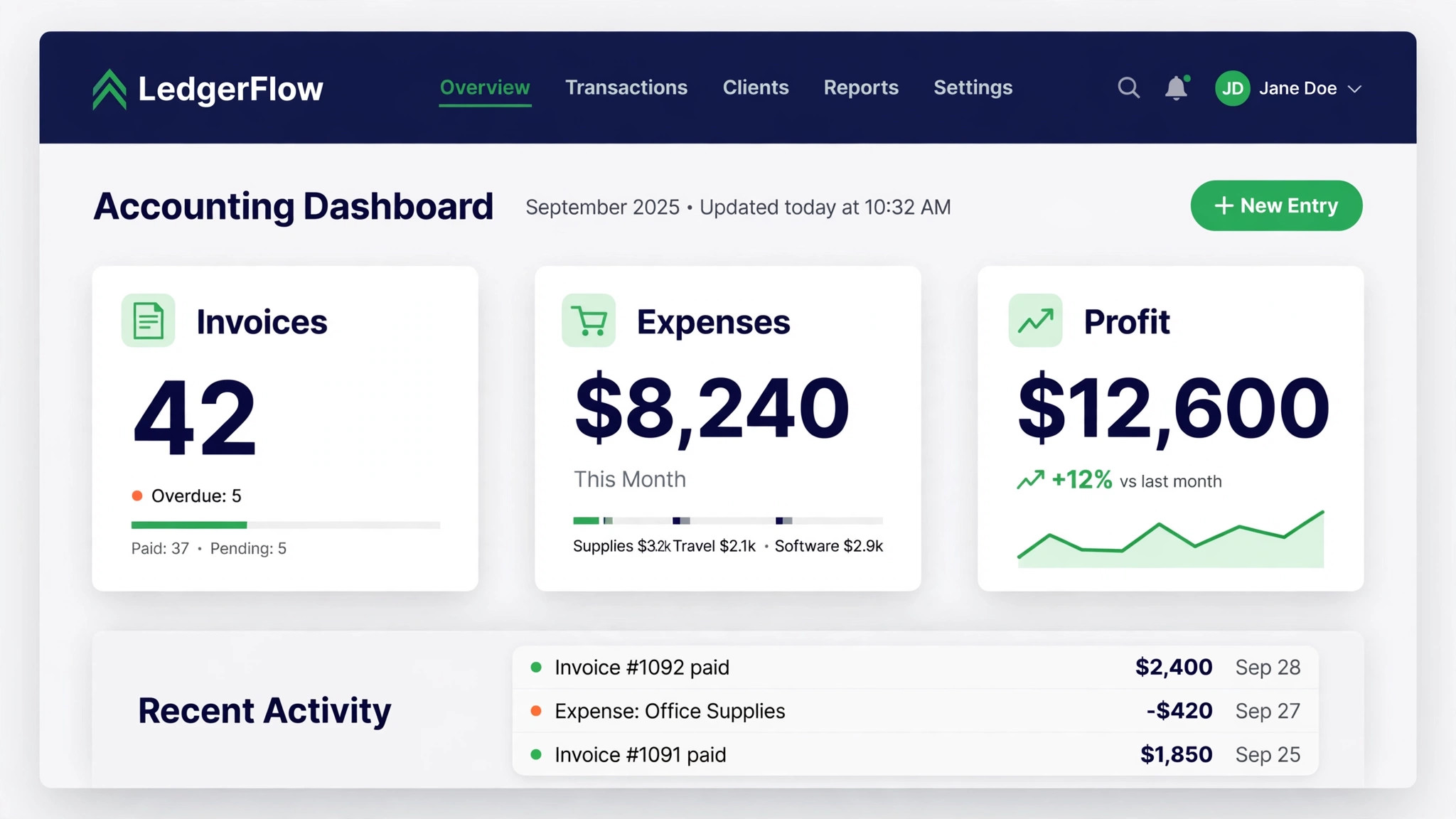Viewport: 1456px width, 819px height.
Task: Switch to the Overview tab
Action: click(485, 87)
